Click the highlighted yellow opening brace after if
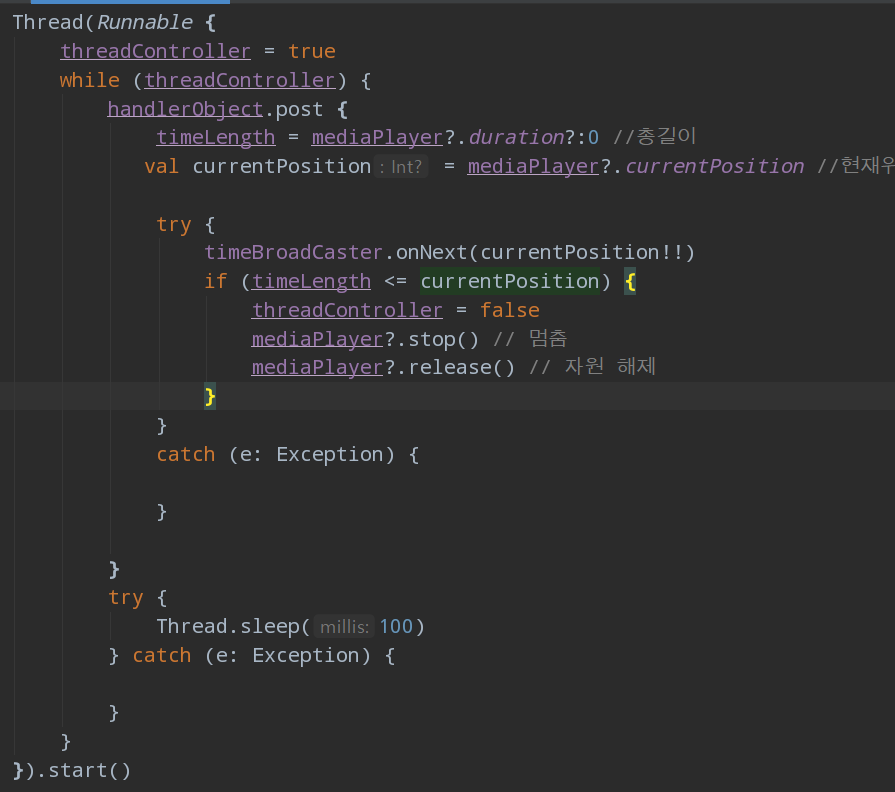This screenshot has width=895, height=792. click(x=630, y=281)
